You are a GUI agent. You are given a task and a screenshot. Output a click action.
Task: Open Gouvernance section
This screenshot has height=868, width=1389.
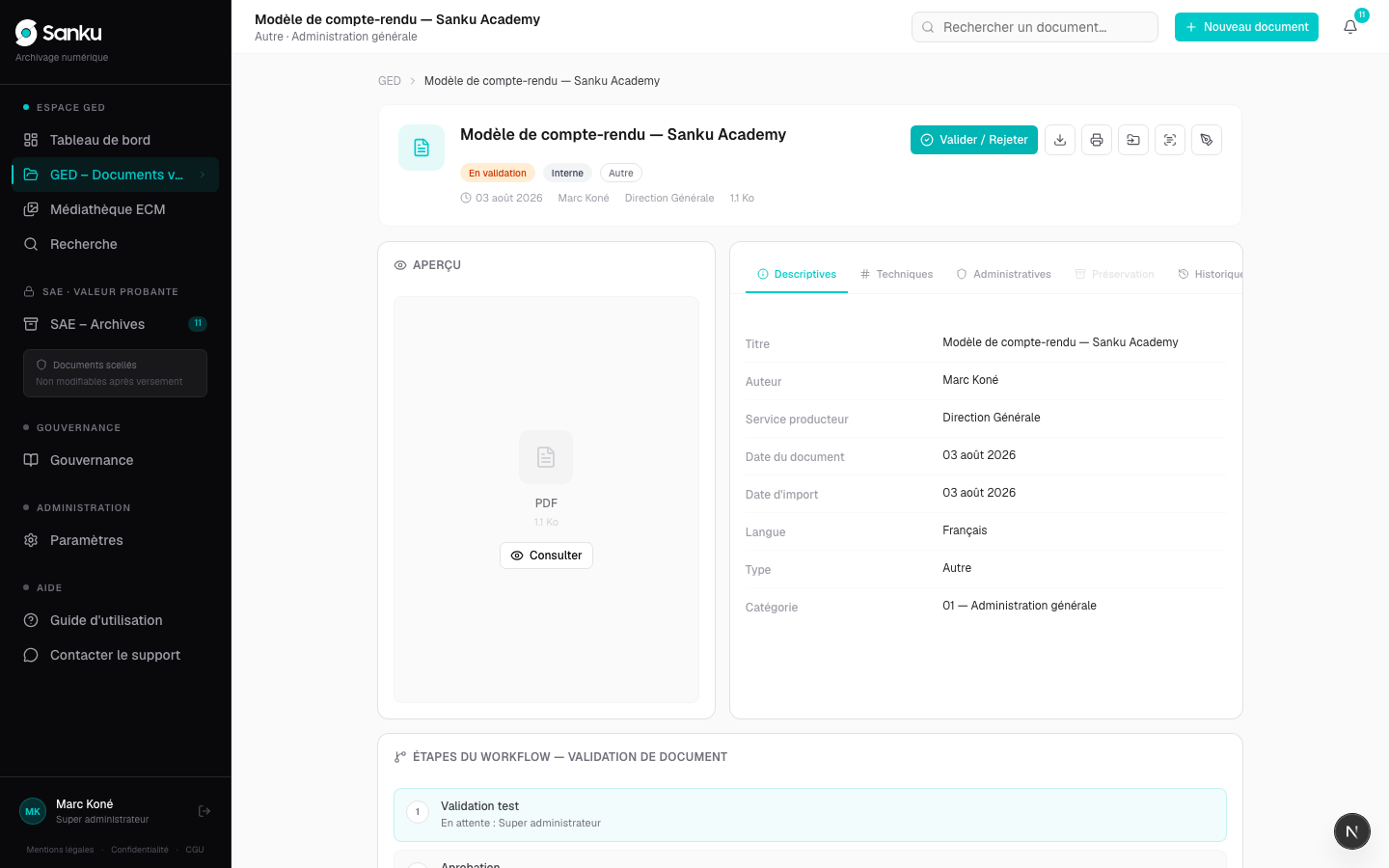coord(116,460)
